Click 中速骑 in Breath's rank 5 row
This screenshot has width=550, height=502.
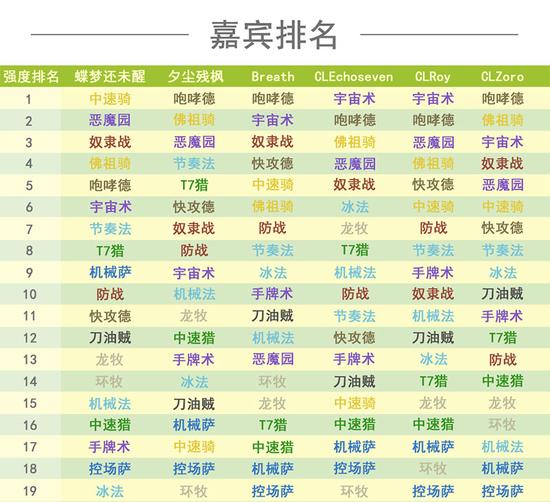(273, 185)
